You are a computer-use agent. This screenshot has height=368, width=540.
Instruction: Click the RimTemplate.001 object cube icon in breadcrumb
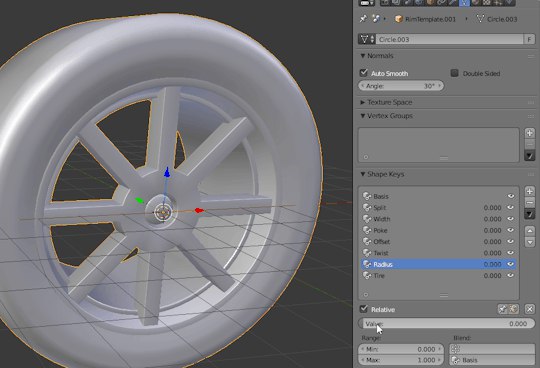tap(399, 19)
